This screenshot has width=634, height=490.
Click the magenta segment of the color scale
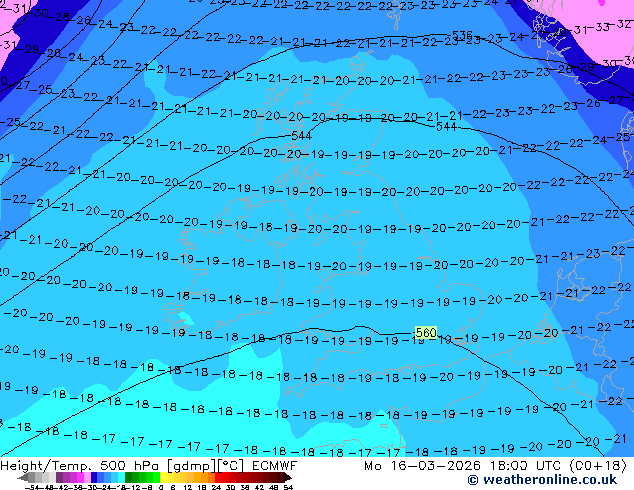[80, 477]
